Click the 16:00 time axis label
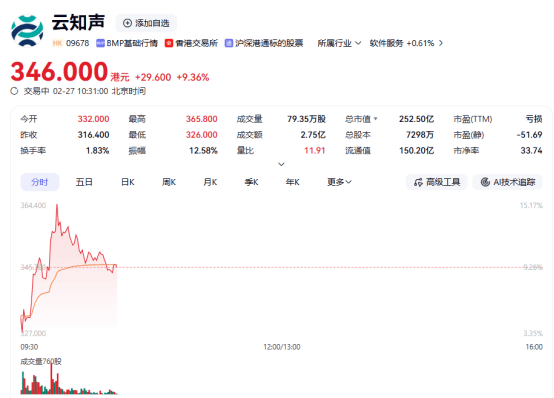 tap(534, 347)
